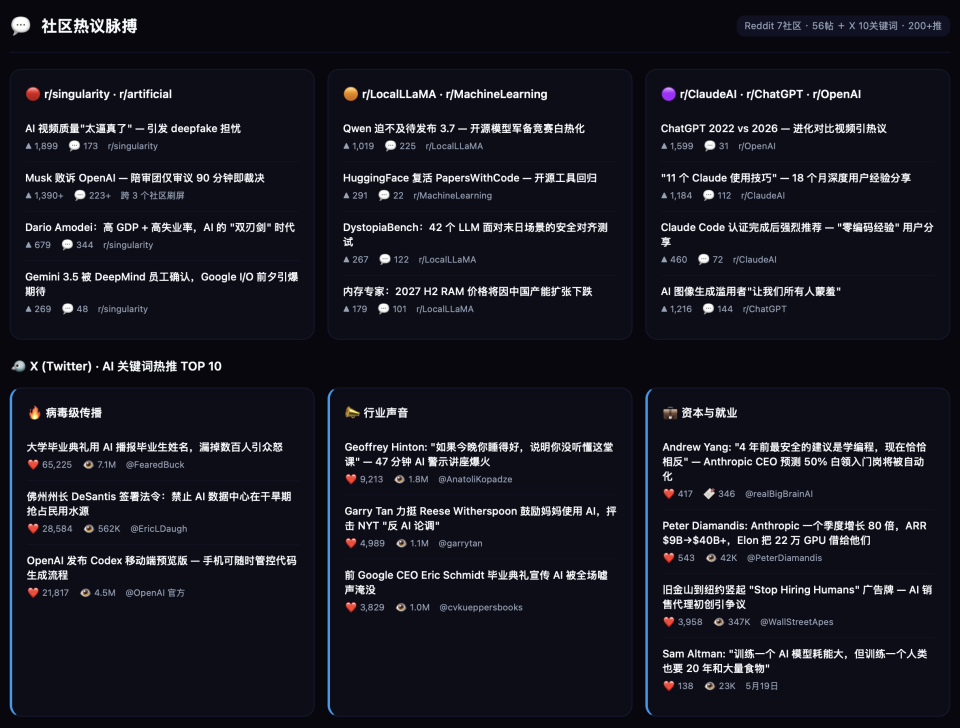Image resolution: width=960 pixels, height=728 pixels.
Task: Open the Claude Code 认证 post
Action: 797,234
